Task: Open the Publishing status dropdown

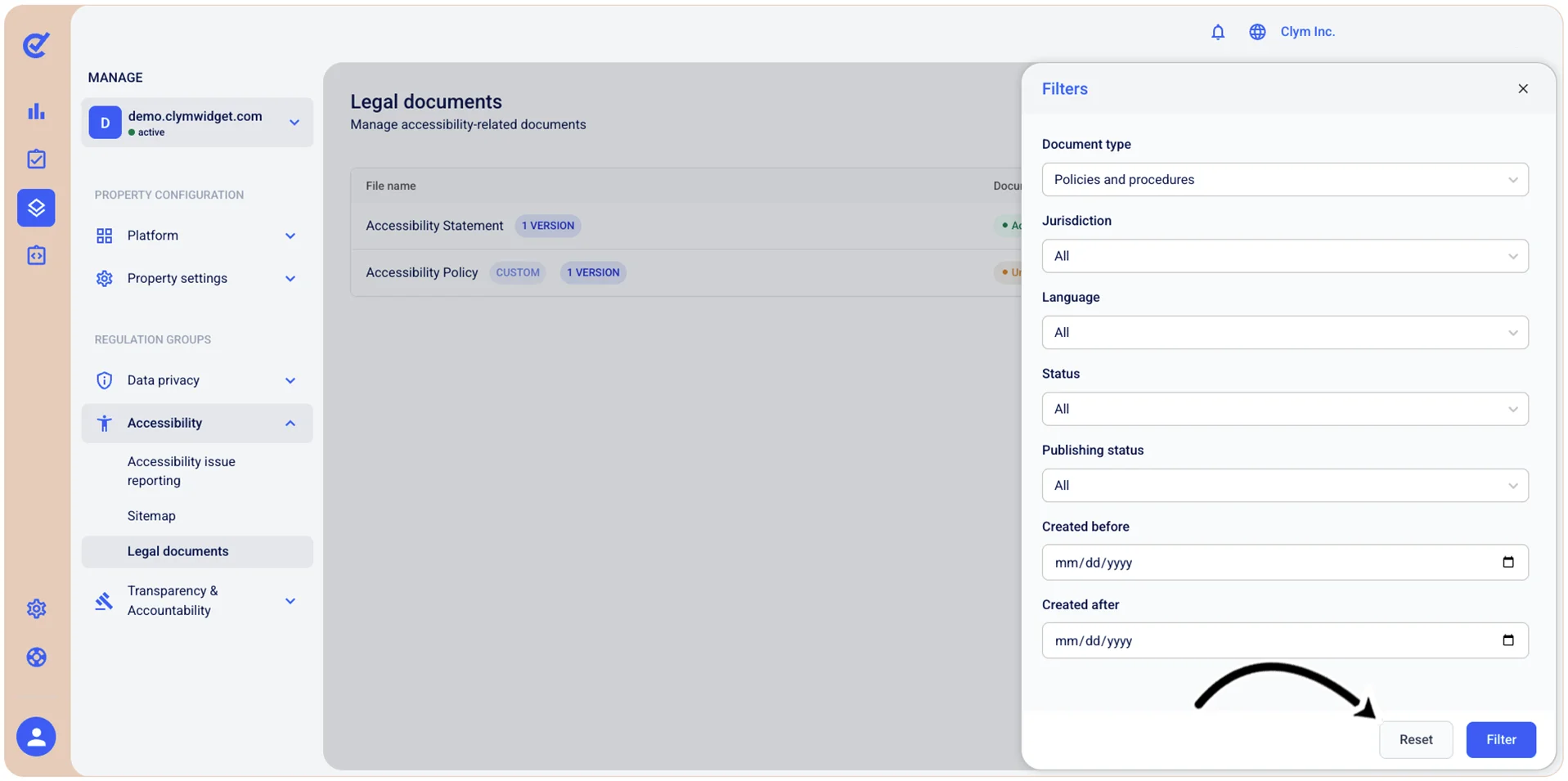Action: click(x=1285, y=486)
